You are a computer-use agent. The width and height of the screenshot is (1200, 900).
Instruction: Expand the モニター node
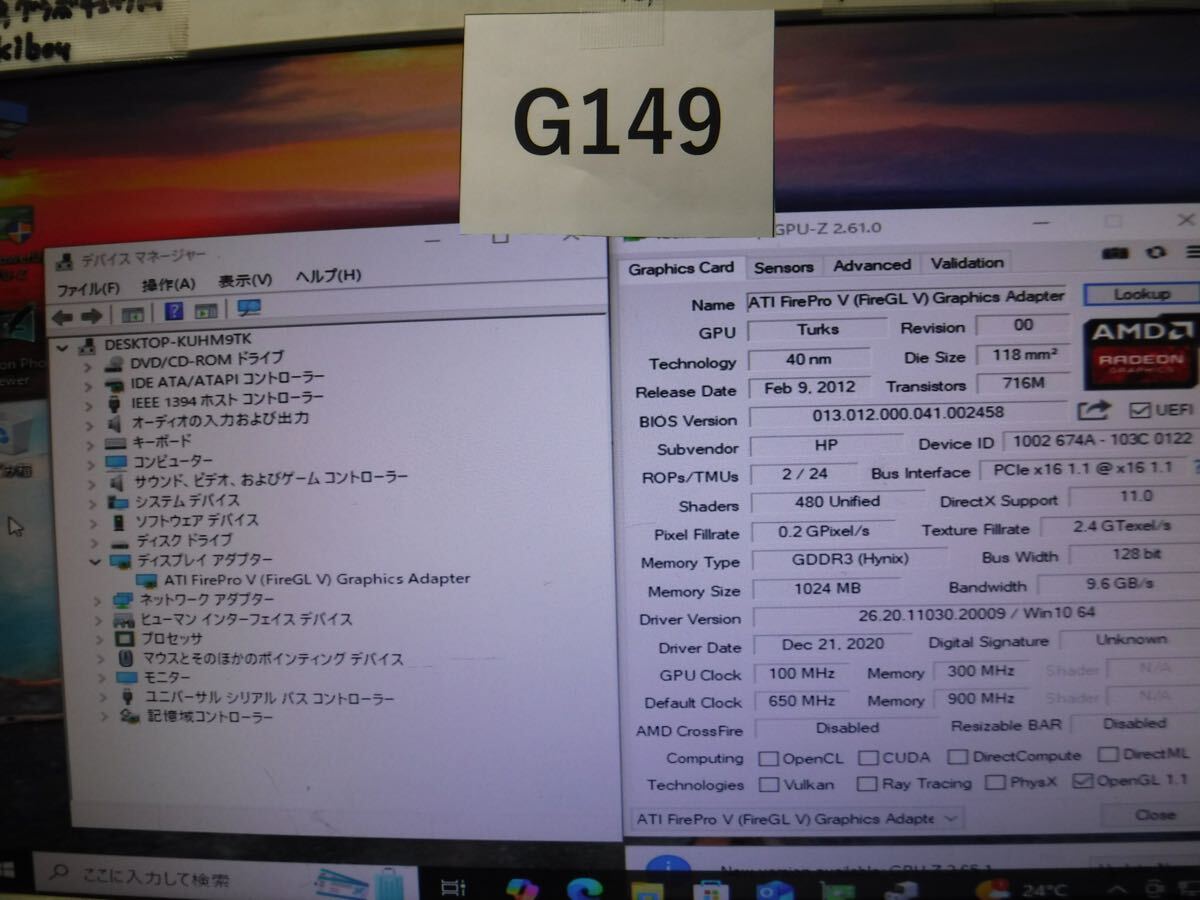[x=101, y=678]
